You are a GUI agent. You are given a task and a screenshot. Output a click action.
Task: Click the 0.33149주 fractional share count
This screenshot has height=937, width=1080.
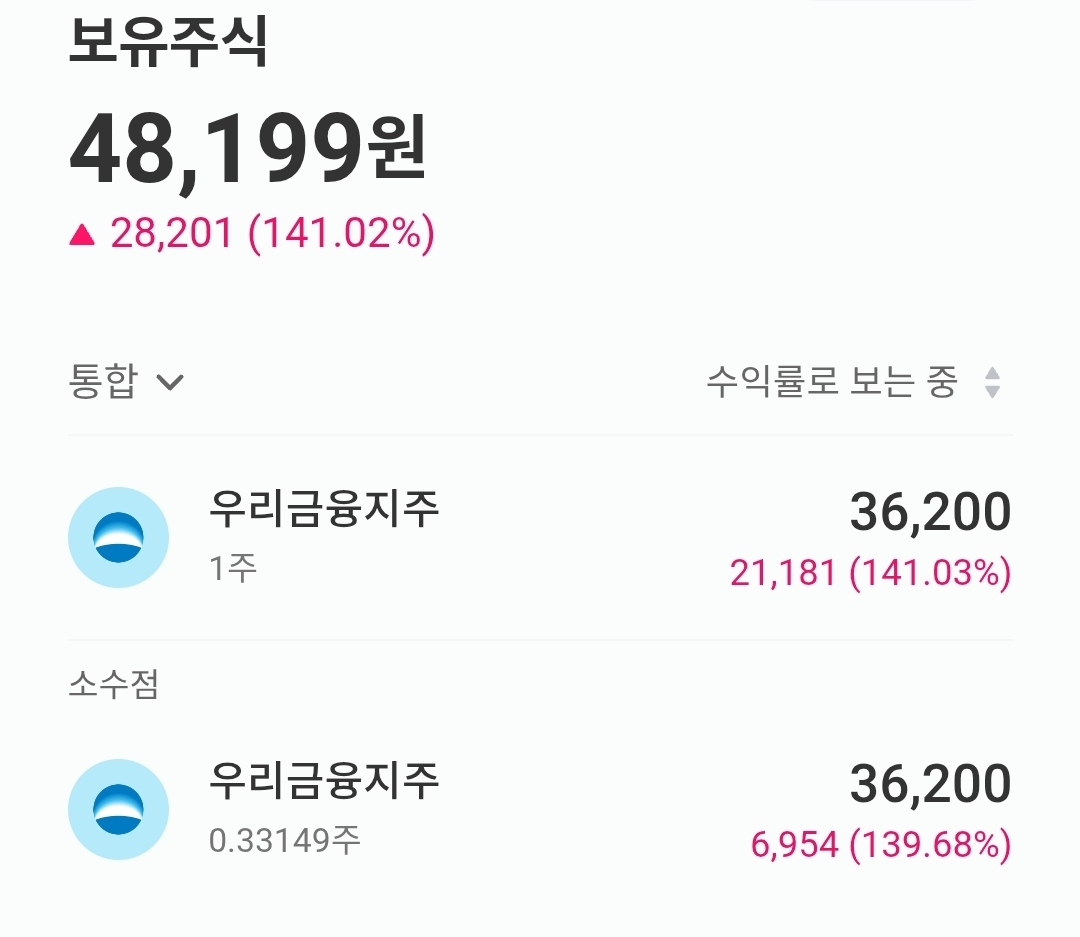click(x=285, y=839)
